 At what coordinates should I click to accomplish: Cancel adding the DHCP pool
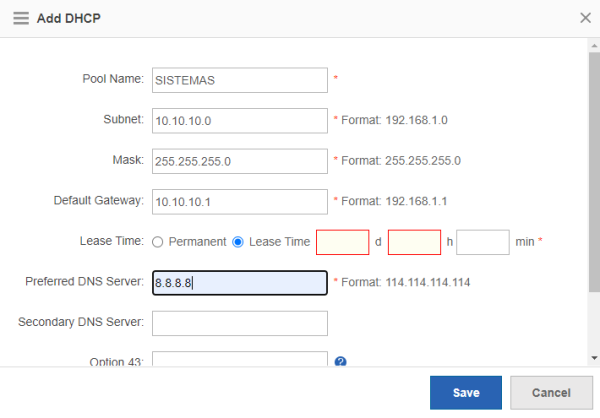click(x=551, y=393)
